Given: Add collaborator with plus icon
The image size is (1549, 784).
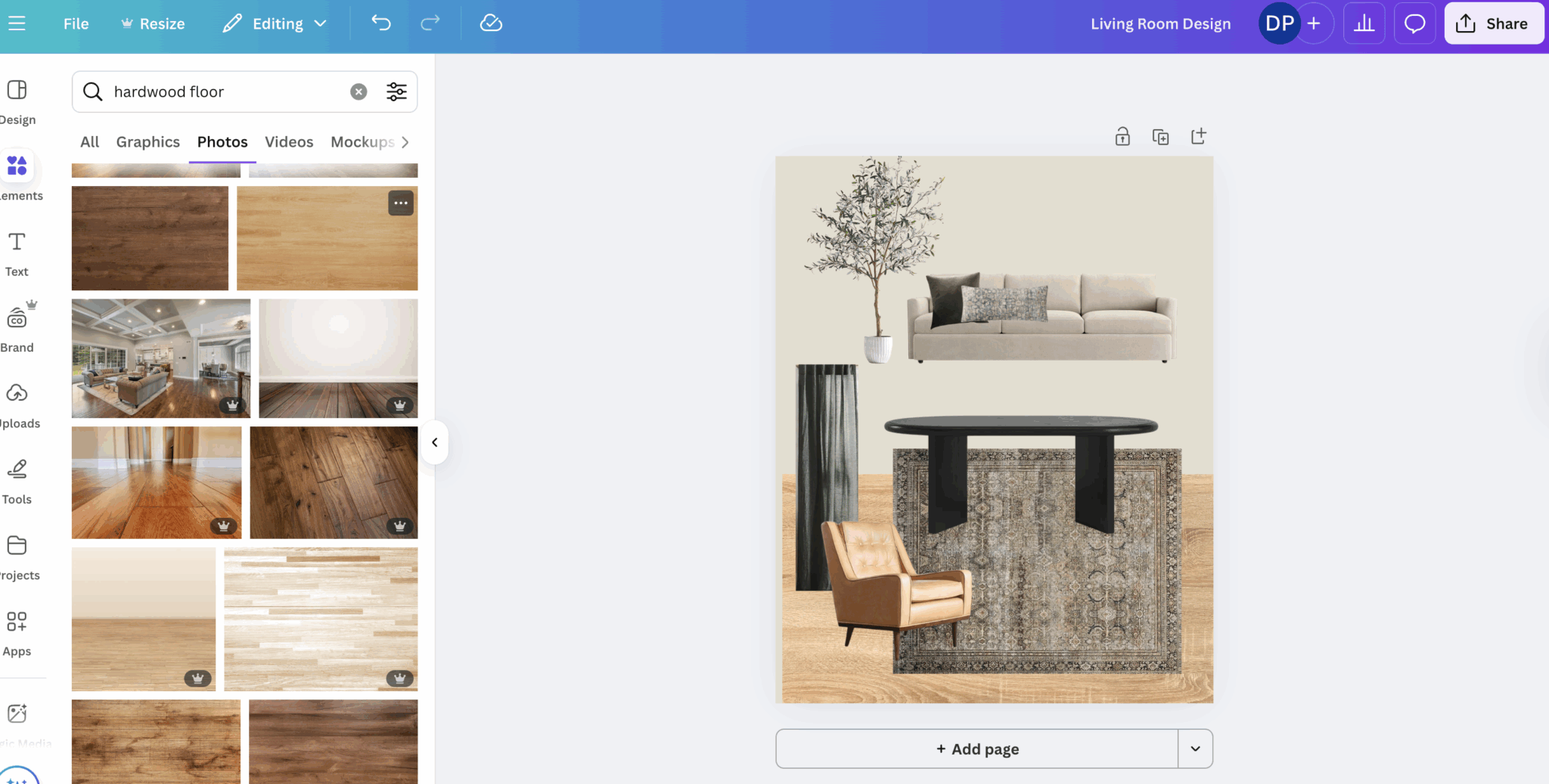Looking at the screenshot, I should click(1315, 23).
